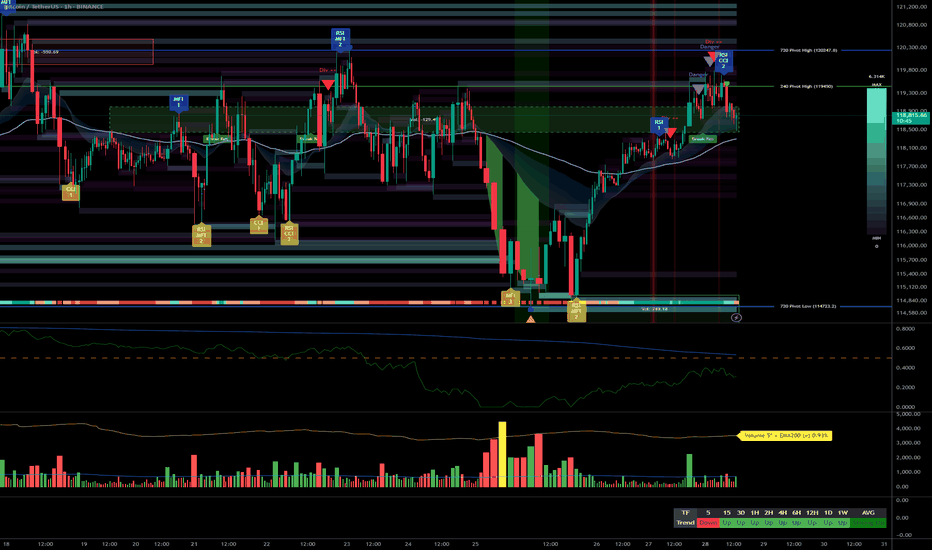This screenshot has width=932, height=550.
Task: Click the red Down trend cell
Action: [x=708, y=523]
